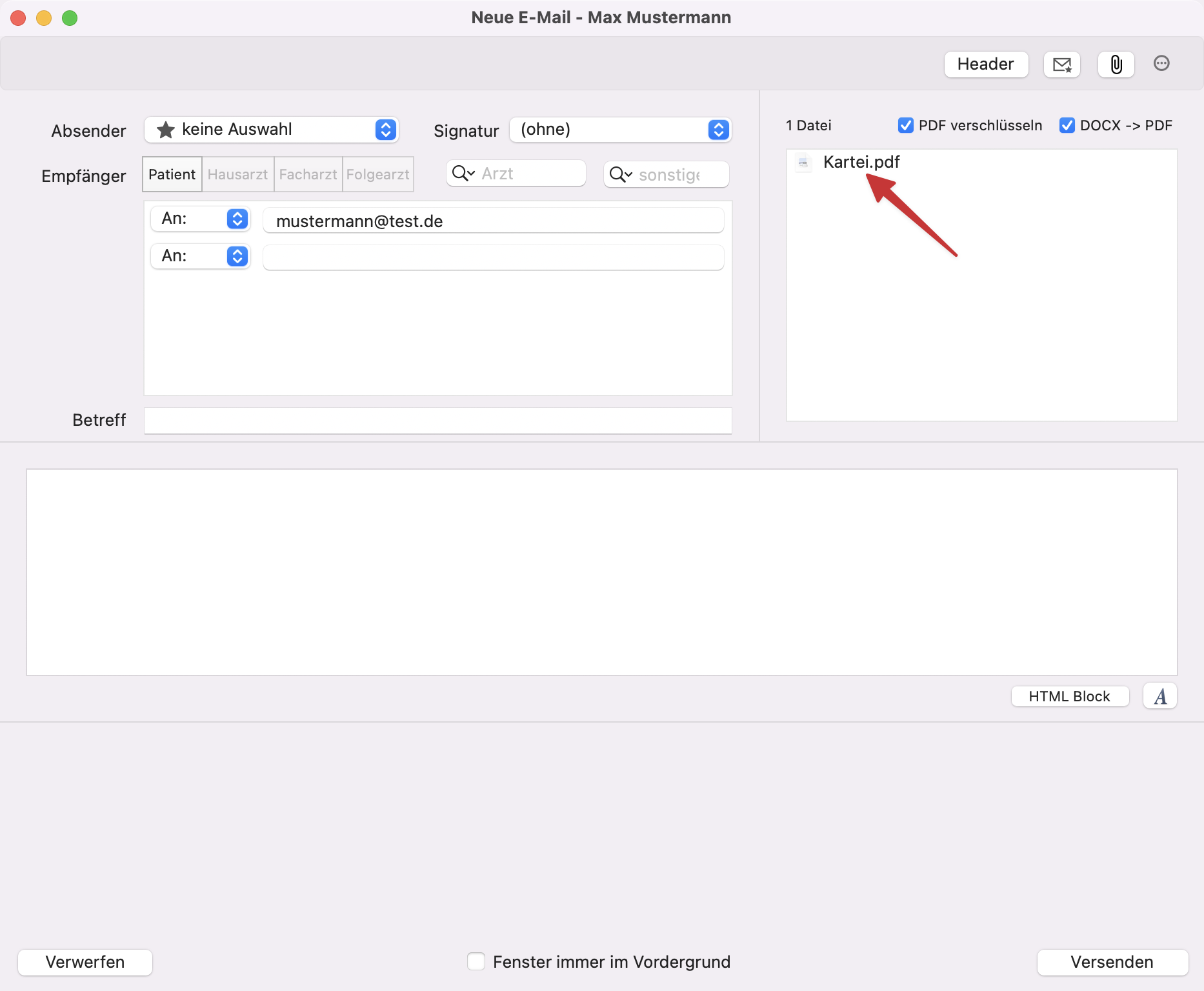Click the mail template envelope icon

[1062, 65]
